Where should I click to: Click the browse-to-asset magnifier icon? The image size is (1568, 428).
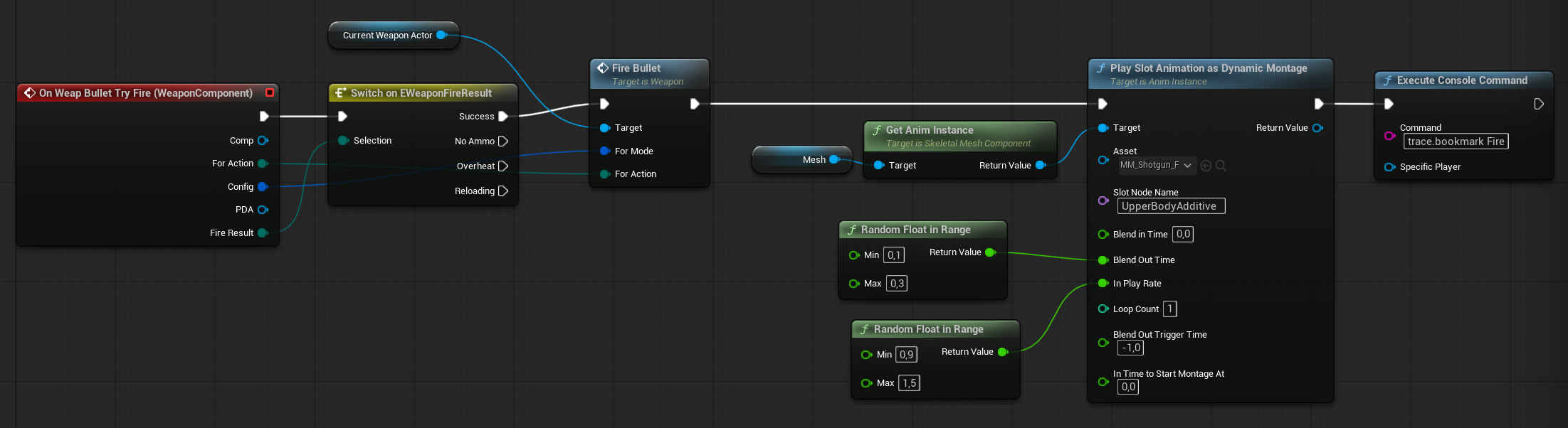click(x=1221, y=166)
